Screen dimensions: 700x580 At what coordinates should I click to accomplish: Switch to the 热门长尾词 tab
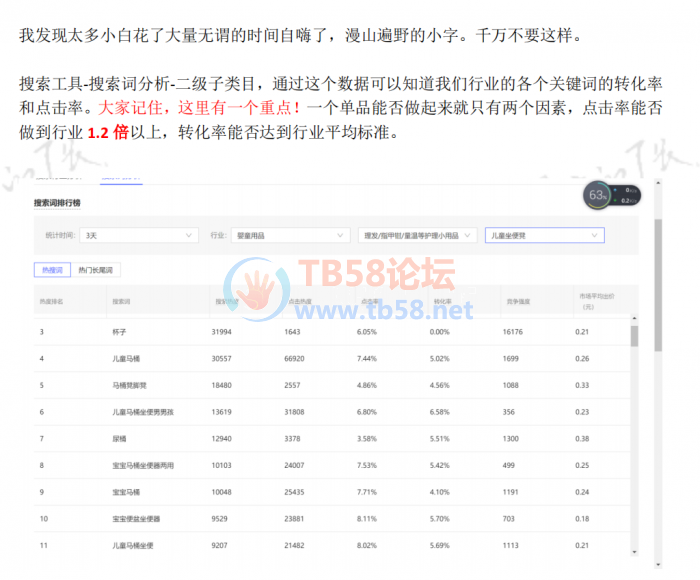pos(96,270)
